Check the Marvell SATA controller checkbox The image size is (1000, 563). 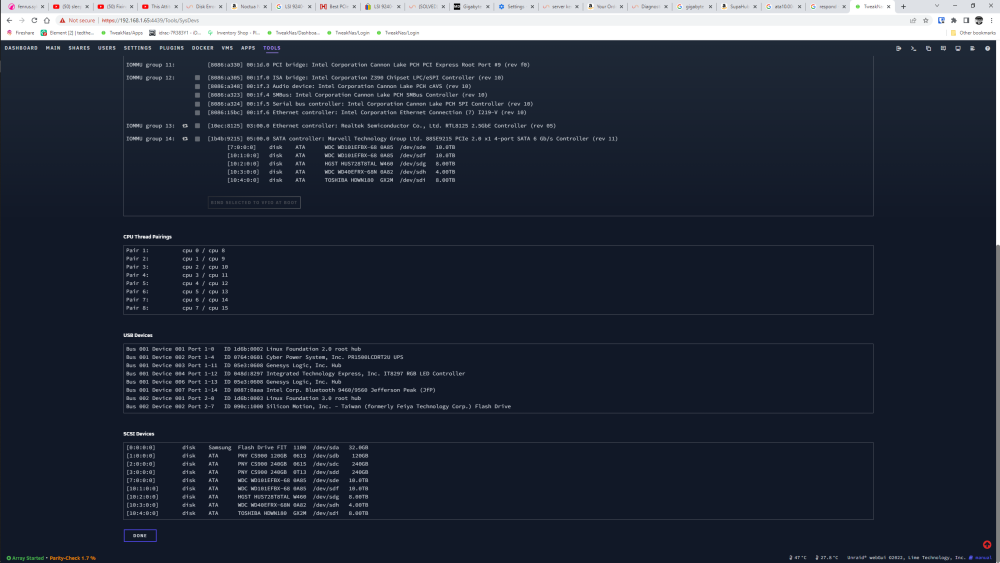pos(198,138)
